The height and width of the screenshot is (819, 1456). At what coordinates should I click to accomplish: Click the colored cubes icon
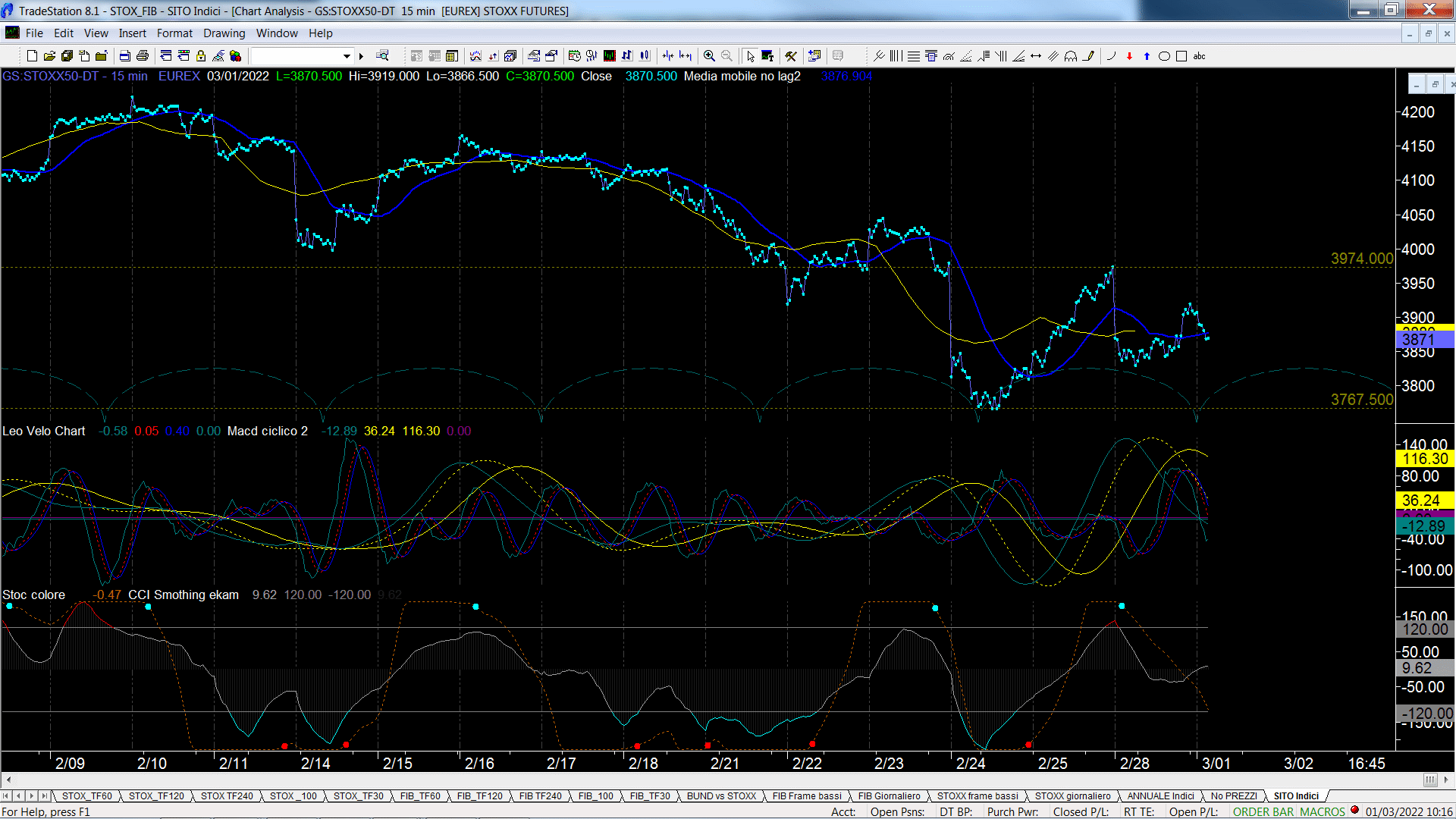pyautogui.click(x=235, y=56)
